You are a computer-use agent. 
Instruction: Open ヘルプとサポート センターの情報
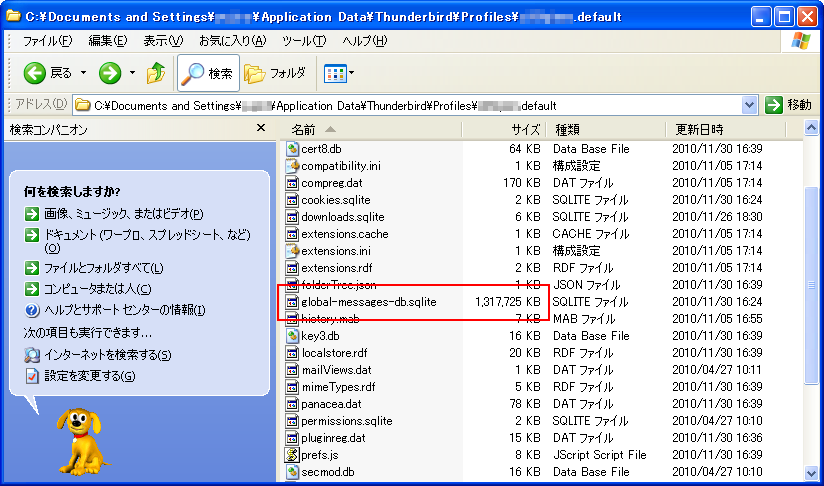coord(125,310)
